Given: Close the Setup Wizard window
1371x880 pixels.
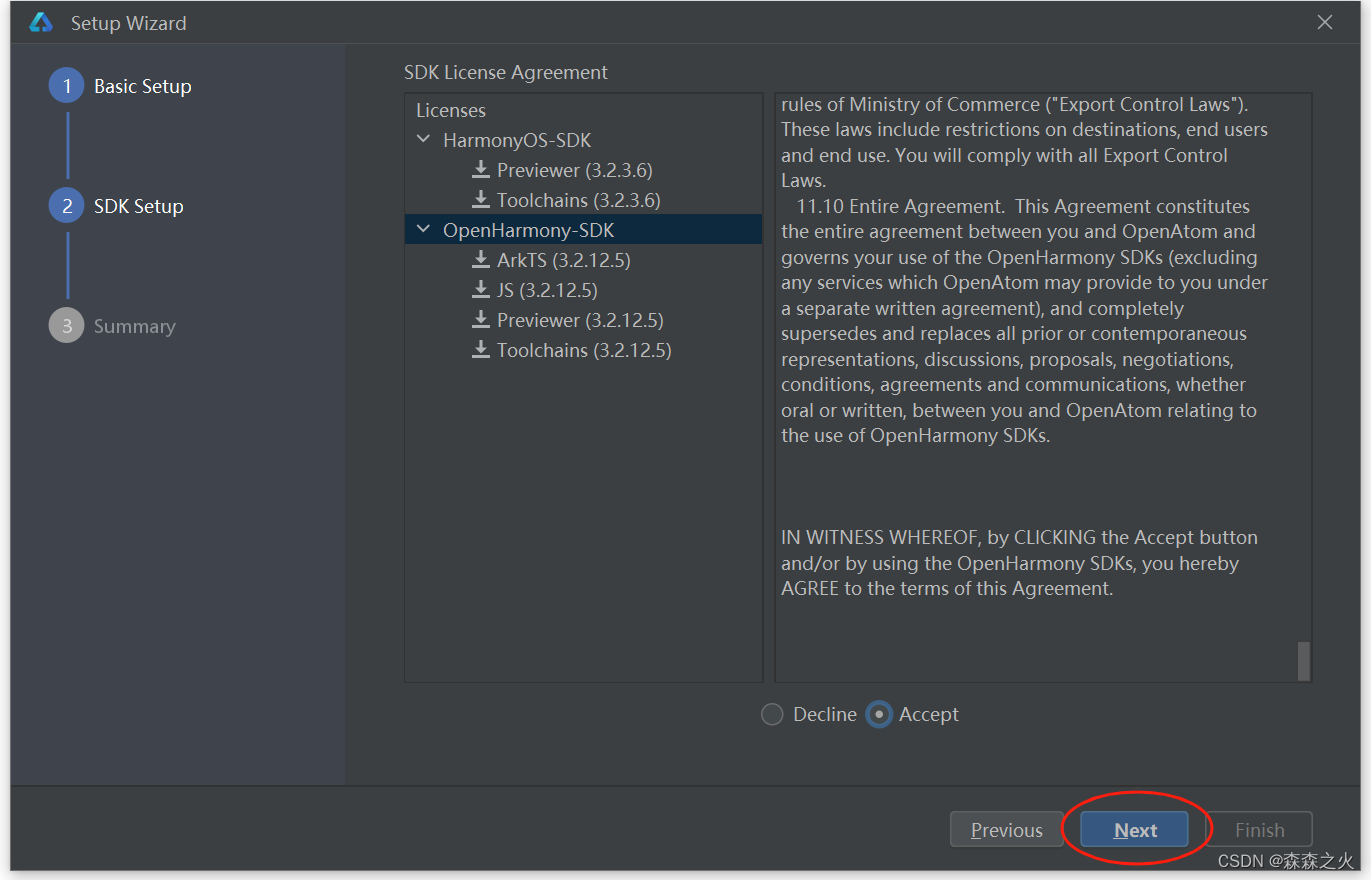Looking at the screenshot, I should [1325, 22].
